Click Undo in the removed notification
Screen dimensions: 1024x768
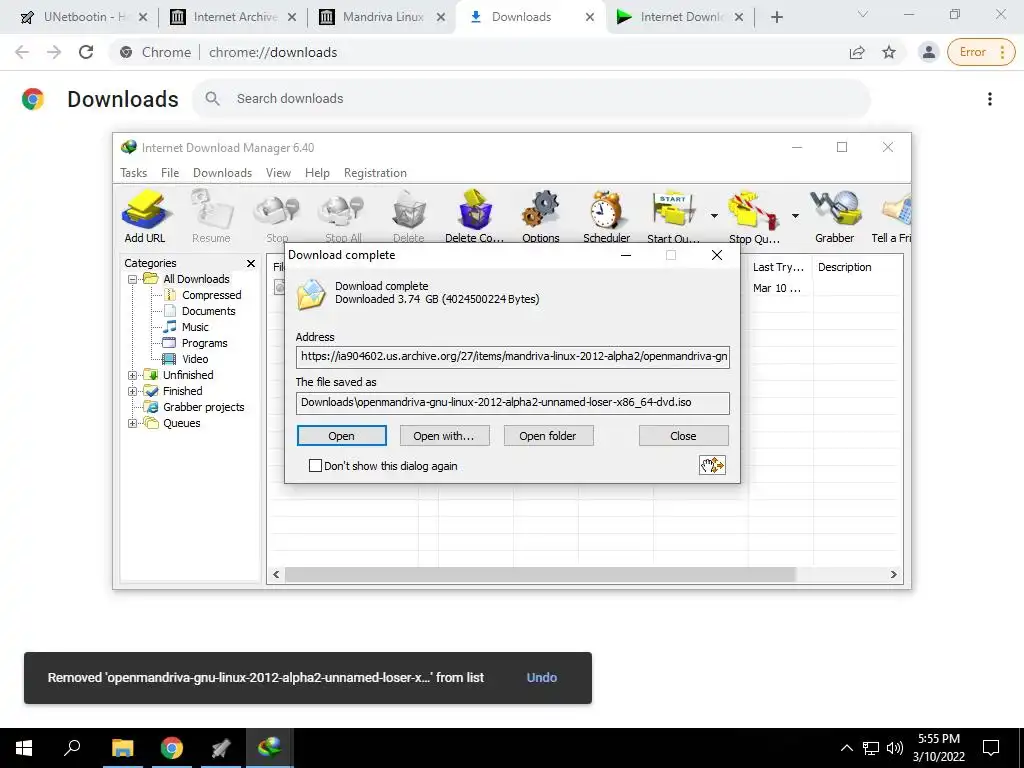(x=541, y=678)
